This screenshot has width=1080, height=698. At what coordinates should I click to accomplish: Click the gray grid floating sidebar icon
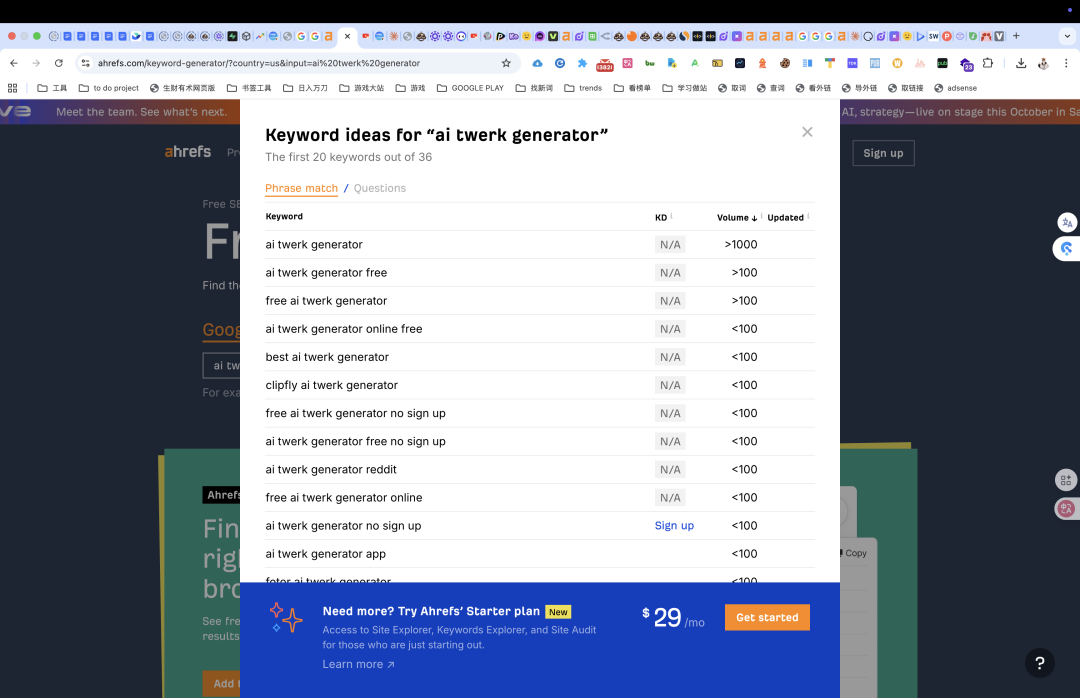pos(1066,480)
